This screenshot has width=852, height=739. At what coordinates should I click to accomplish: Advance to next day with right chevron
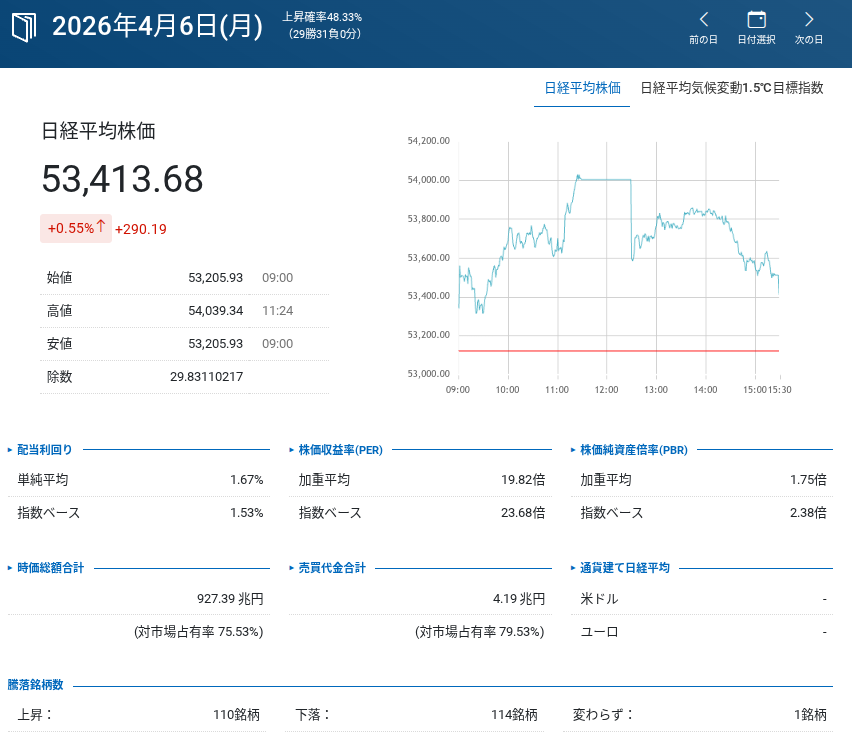click(809, 19)
